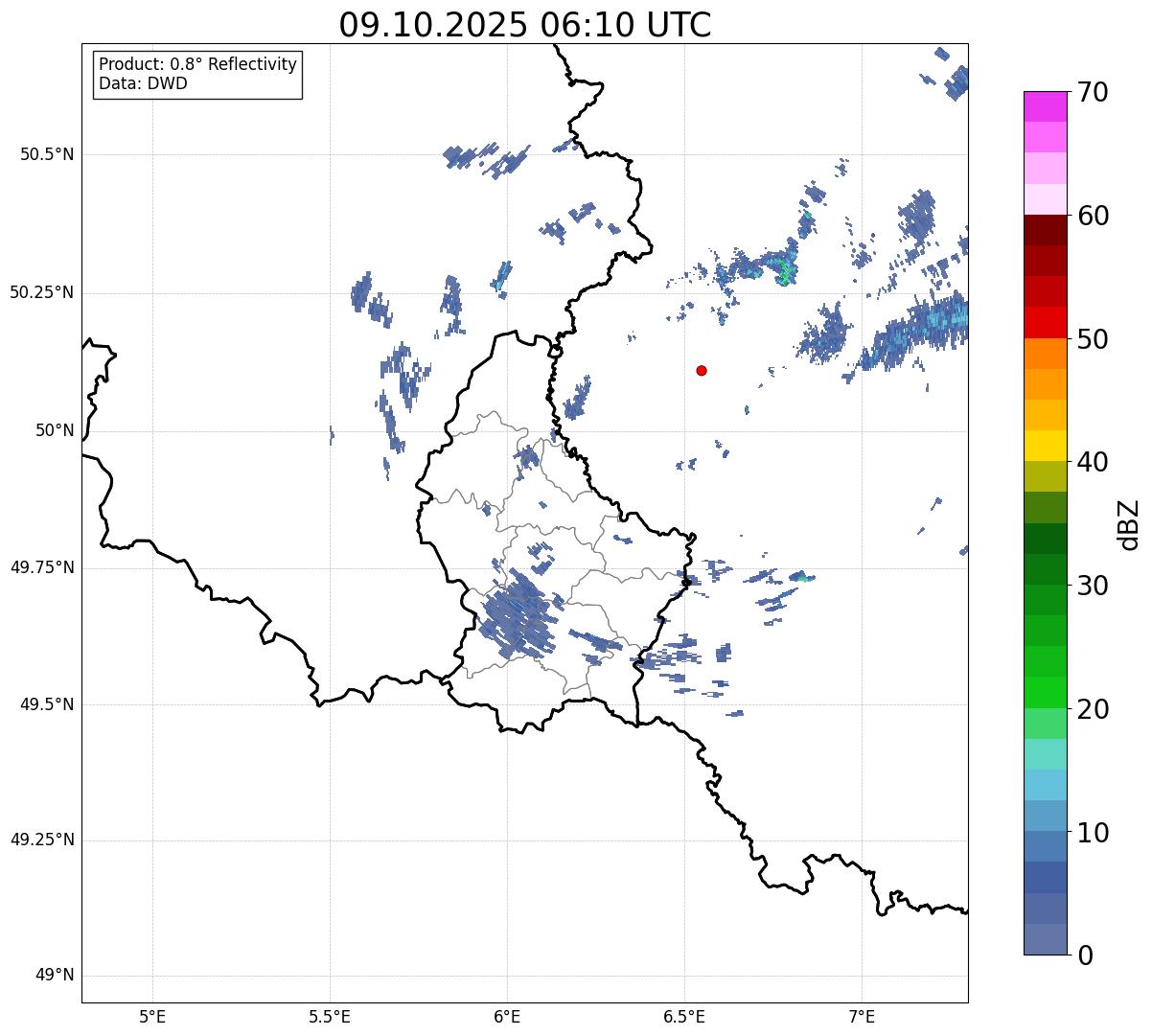Click the latitude label "50.5°N"

coord(47,154)
